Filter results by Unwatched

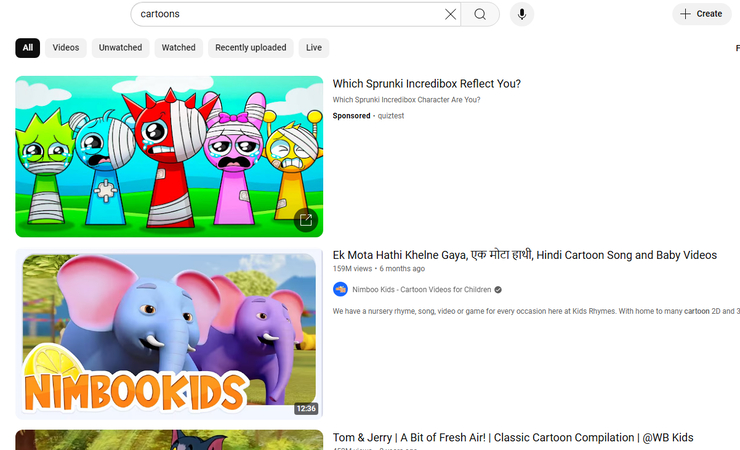click(x=120, y=48)
